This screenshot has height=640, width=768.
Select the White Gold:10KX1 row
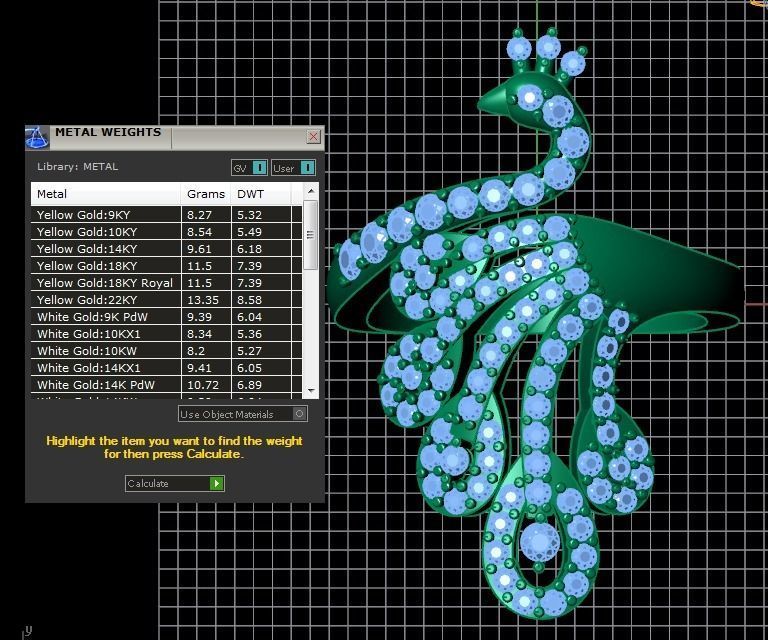[167, 334]
